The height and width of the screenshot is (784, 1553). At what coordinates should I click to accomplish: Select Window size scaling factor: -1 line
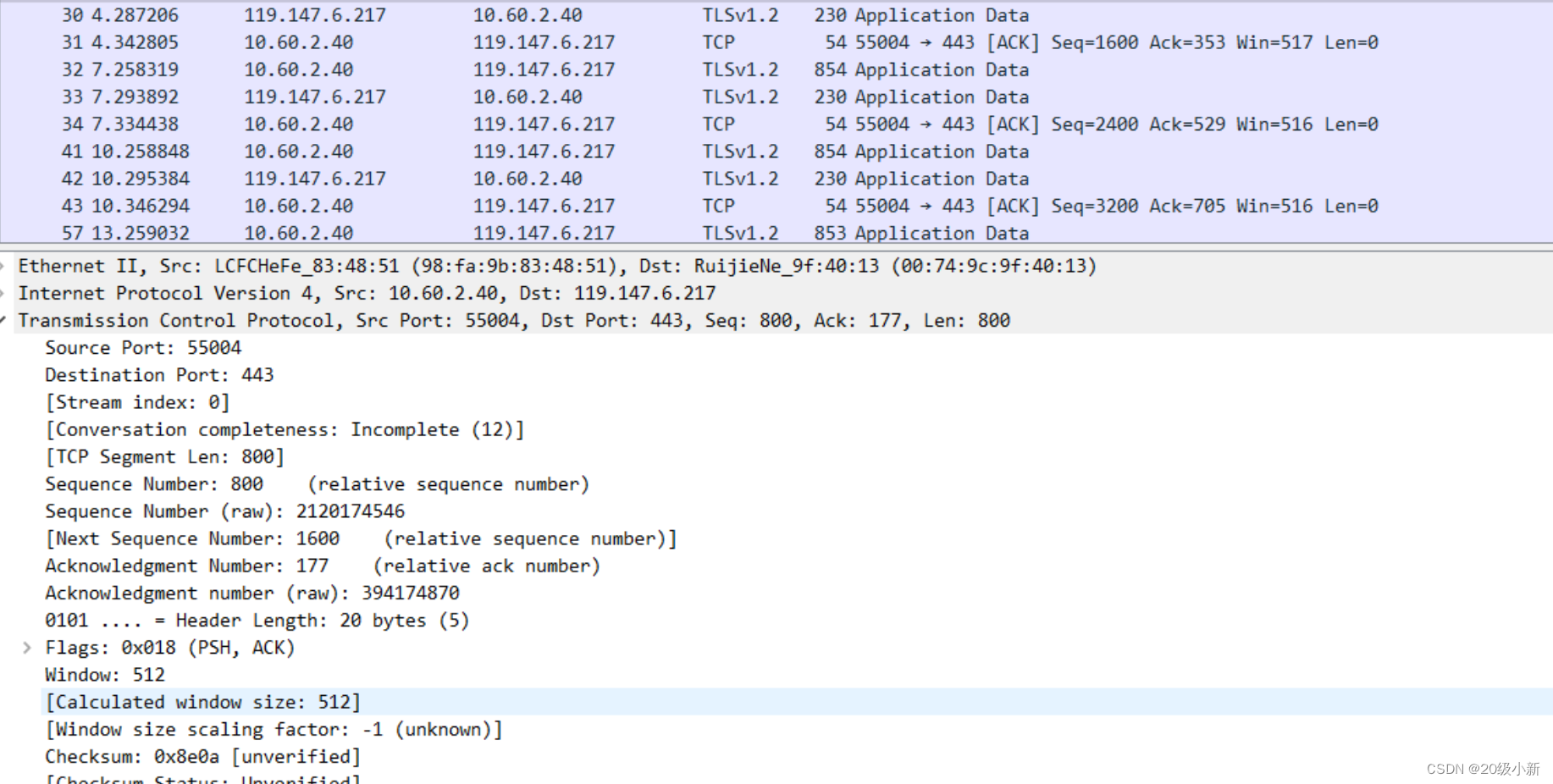click(274, 729)
